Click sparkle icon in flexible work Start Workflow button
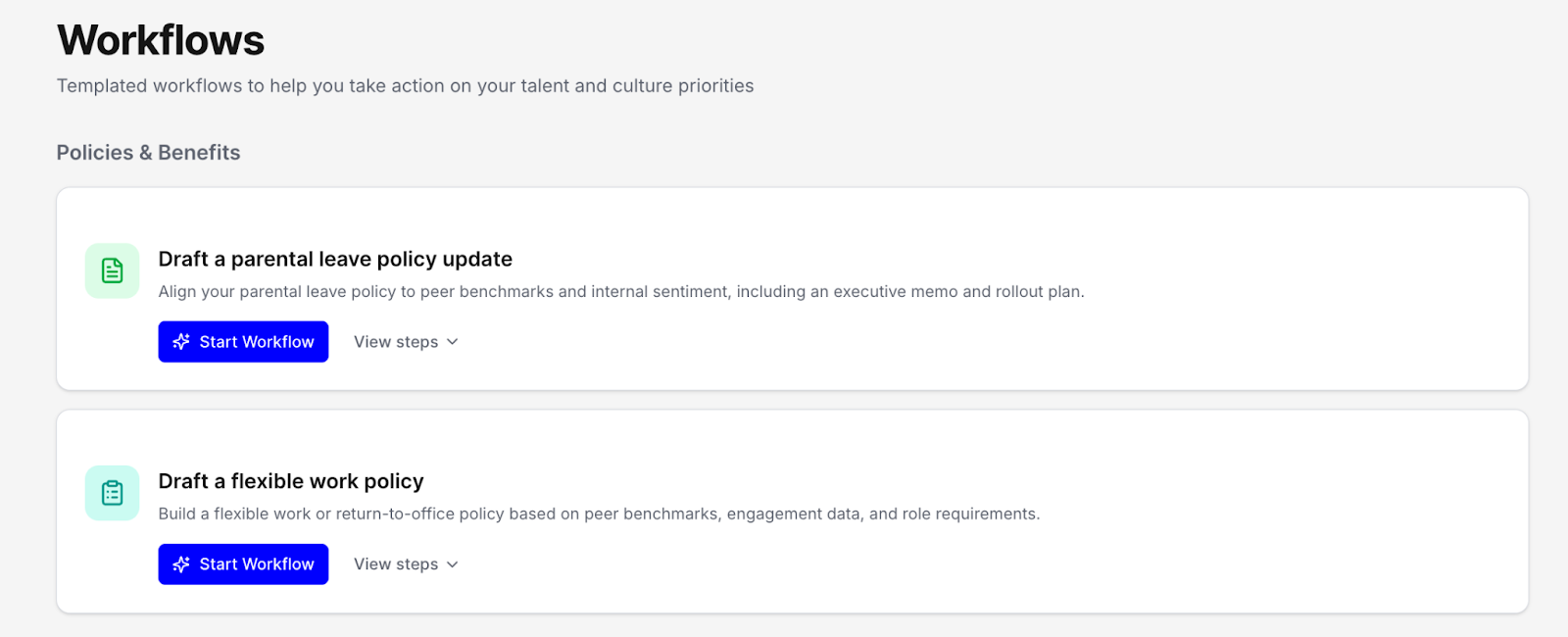The image size is (1568, 637). click(x=181, y=564)
